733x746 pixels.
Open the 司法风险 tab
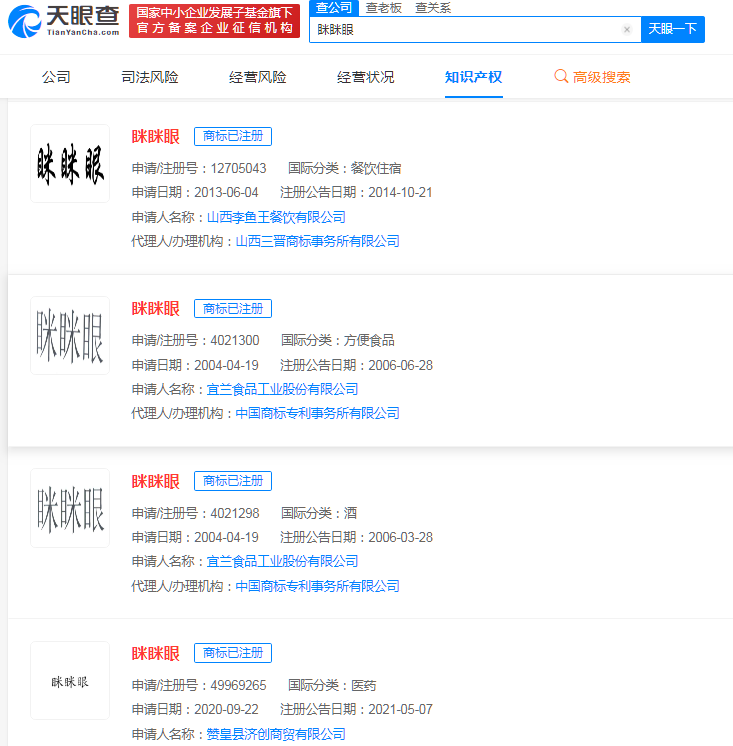coord(150,77)
